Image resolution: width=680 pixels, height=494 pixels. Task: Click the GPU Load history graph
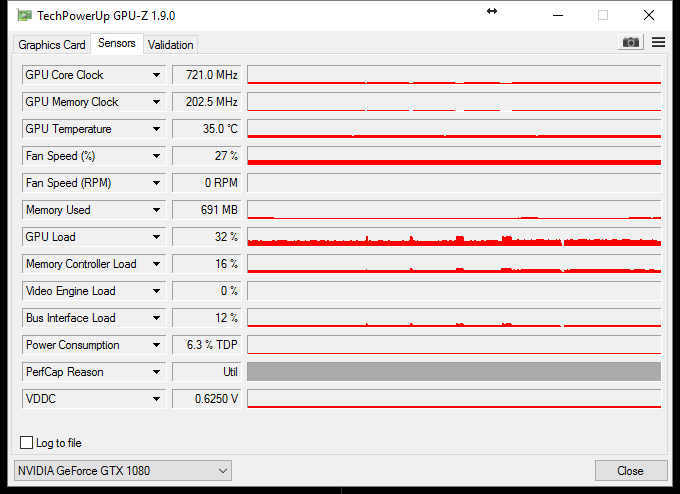pos(454,237)
